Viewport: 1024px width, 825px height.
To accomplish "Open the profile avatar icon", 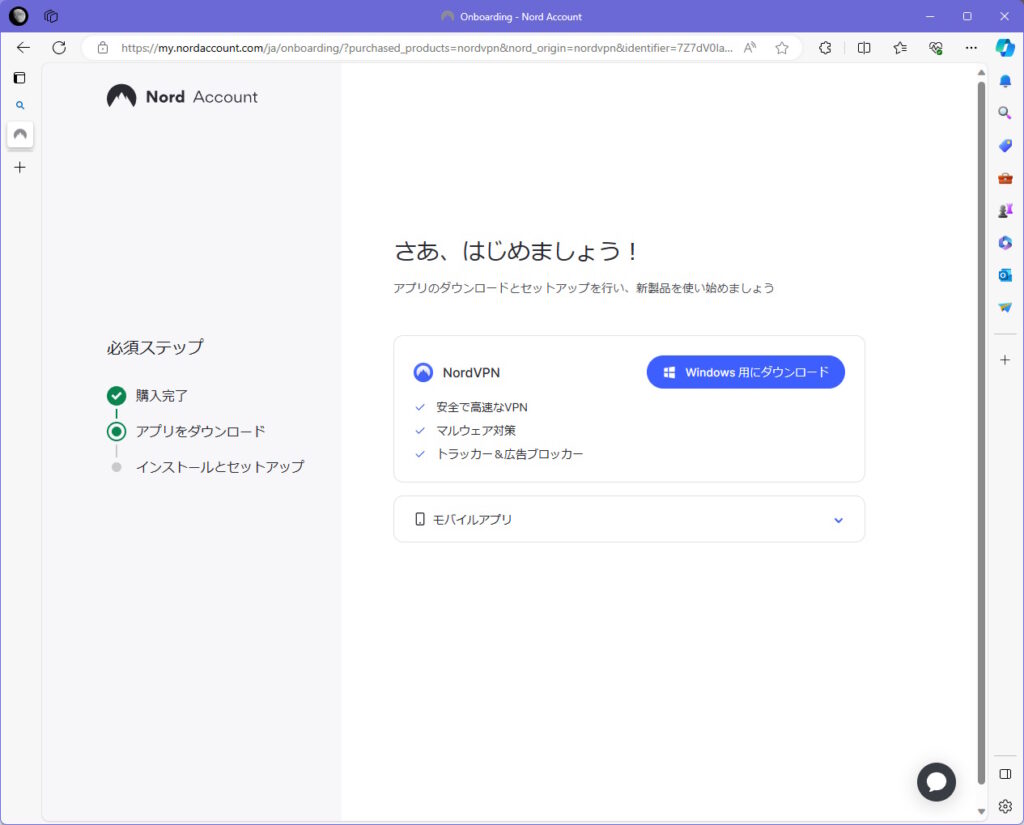I will tap(18, 16).
